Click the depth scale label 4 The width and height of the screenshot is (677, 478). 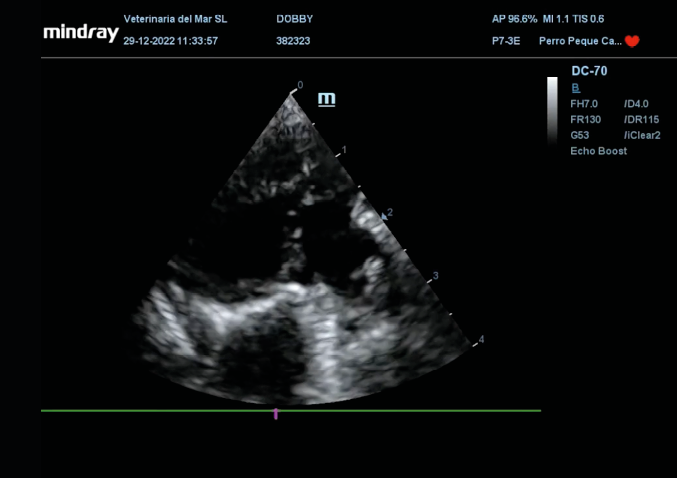[x=481, y=339]
